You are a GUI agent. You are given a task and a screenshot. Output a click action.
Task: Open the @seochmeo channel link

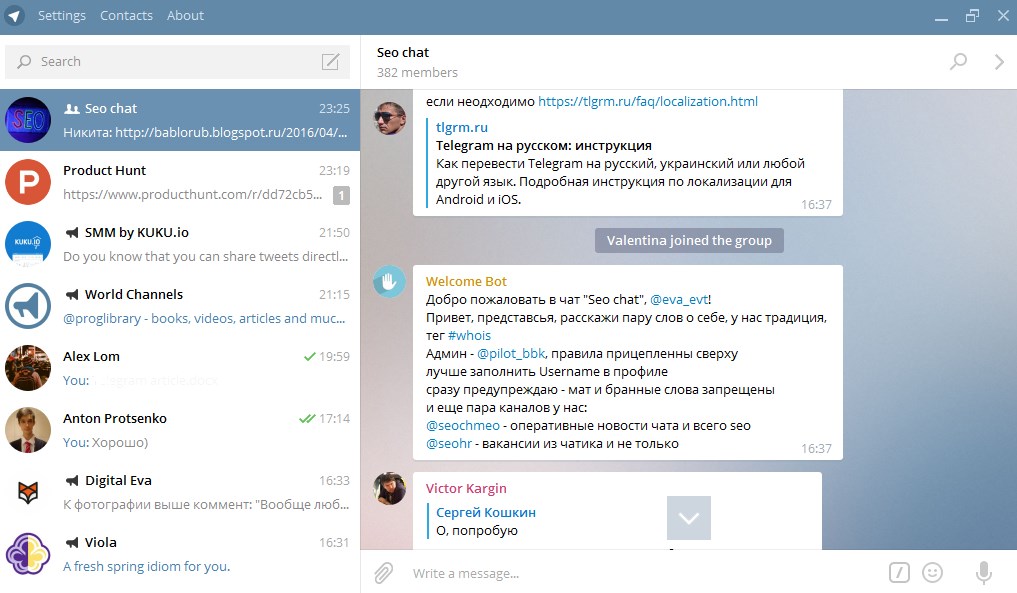pos(463,425)
